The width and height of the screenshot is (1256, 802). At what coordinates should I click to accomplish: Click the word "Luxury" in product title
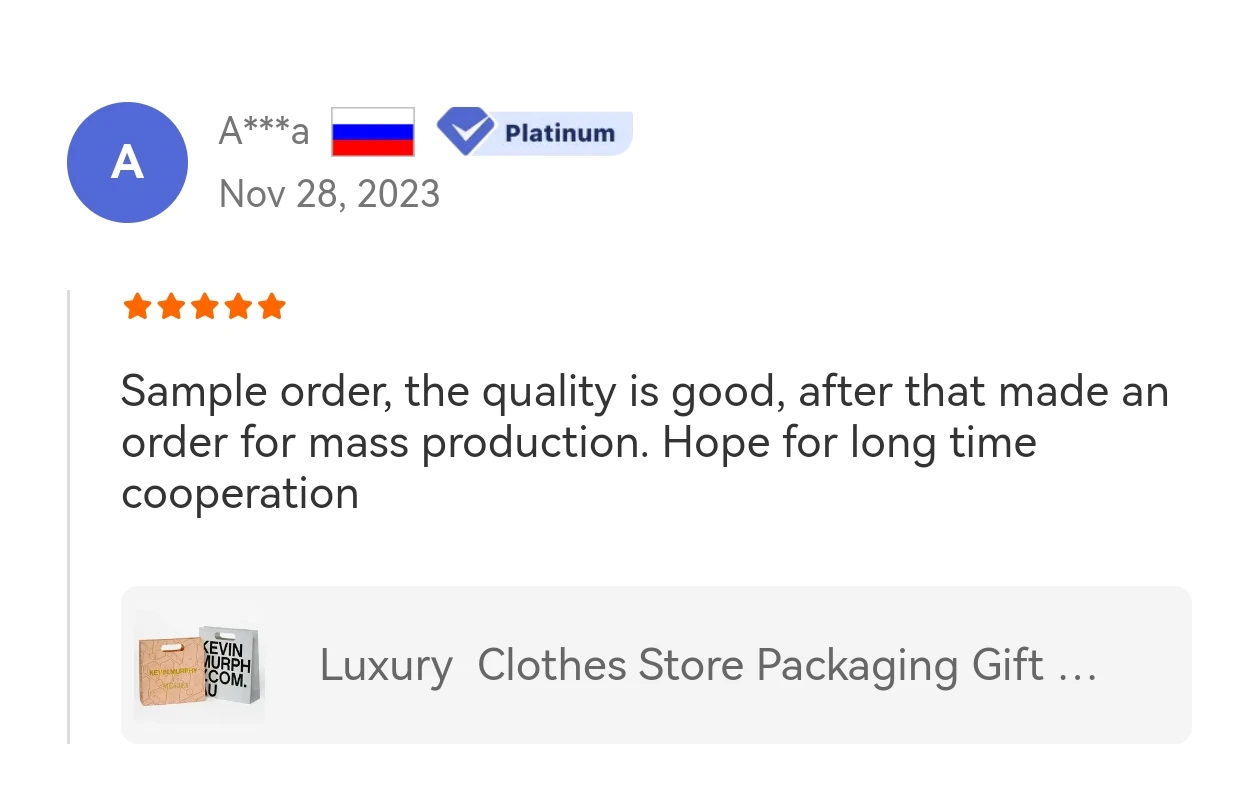click(386, 665)
